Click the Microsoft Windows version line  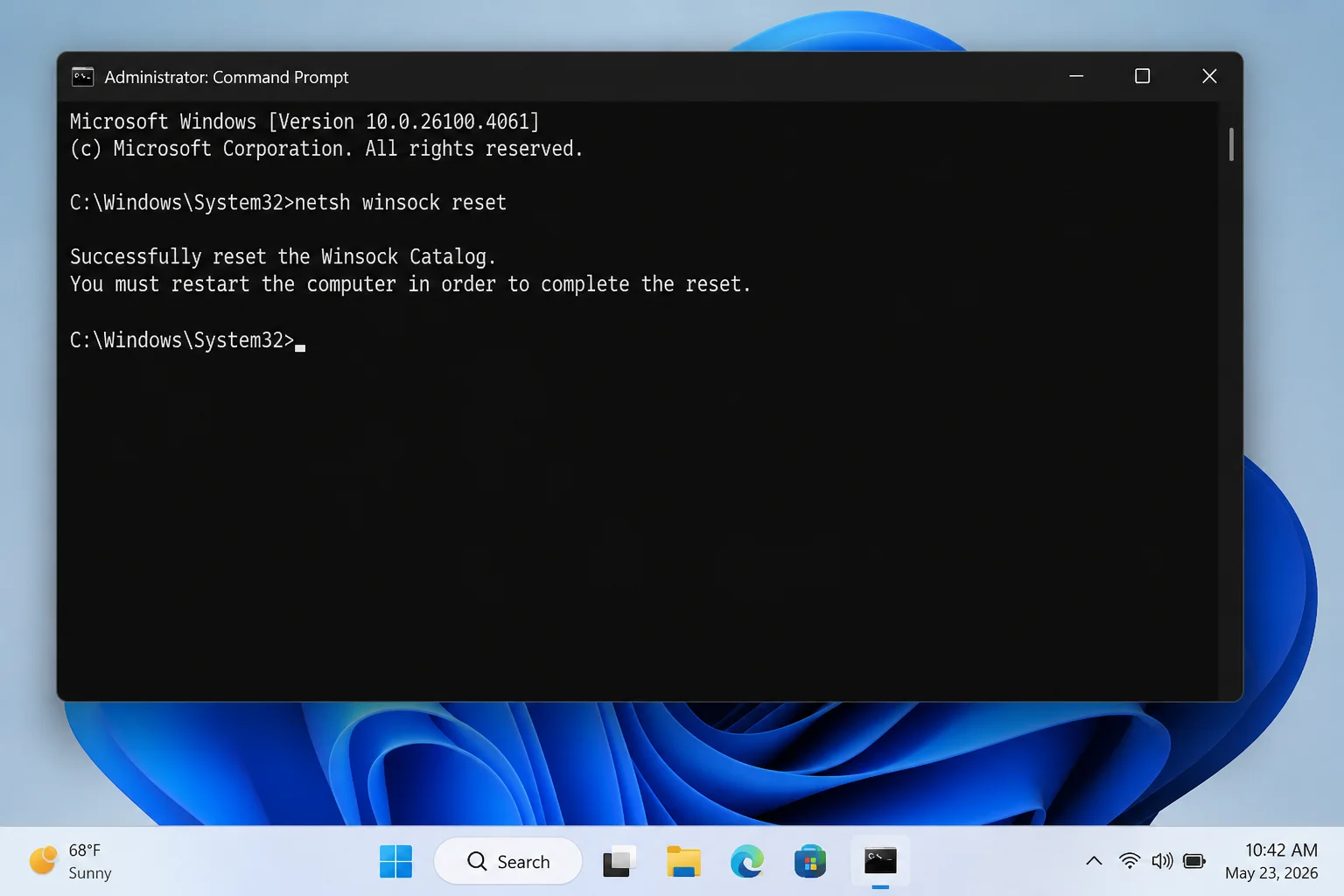(x=304, y=122)
